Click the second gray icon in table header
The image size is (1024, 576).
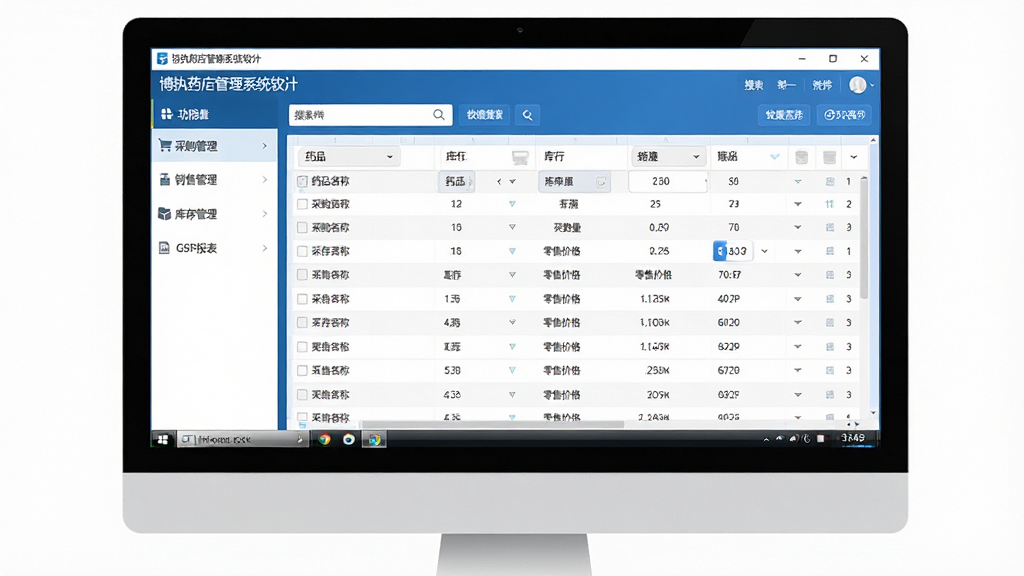pos(829,157)
